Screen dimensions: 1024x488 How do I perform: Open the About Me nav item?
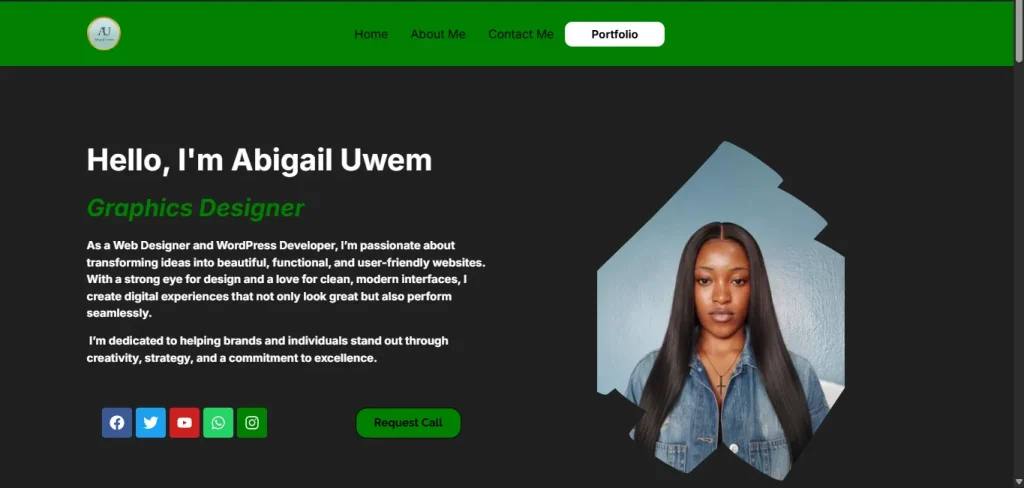point(438,34)
